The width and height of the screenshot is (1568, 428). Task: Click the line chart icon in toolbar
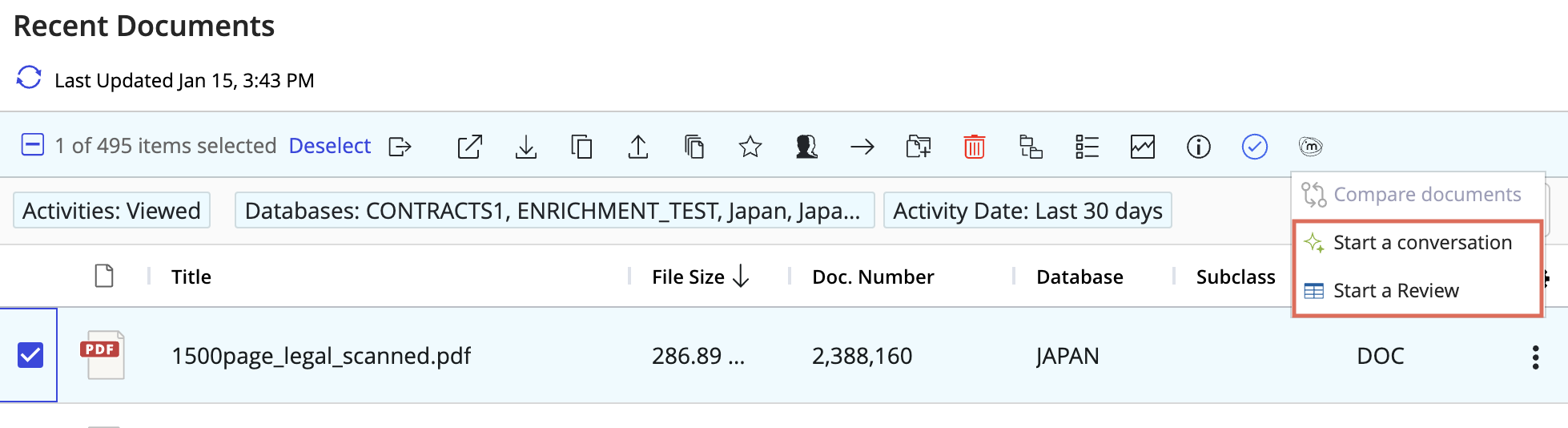tap(1142, 147)
